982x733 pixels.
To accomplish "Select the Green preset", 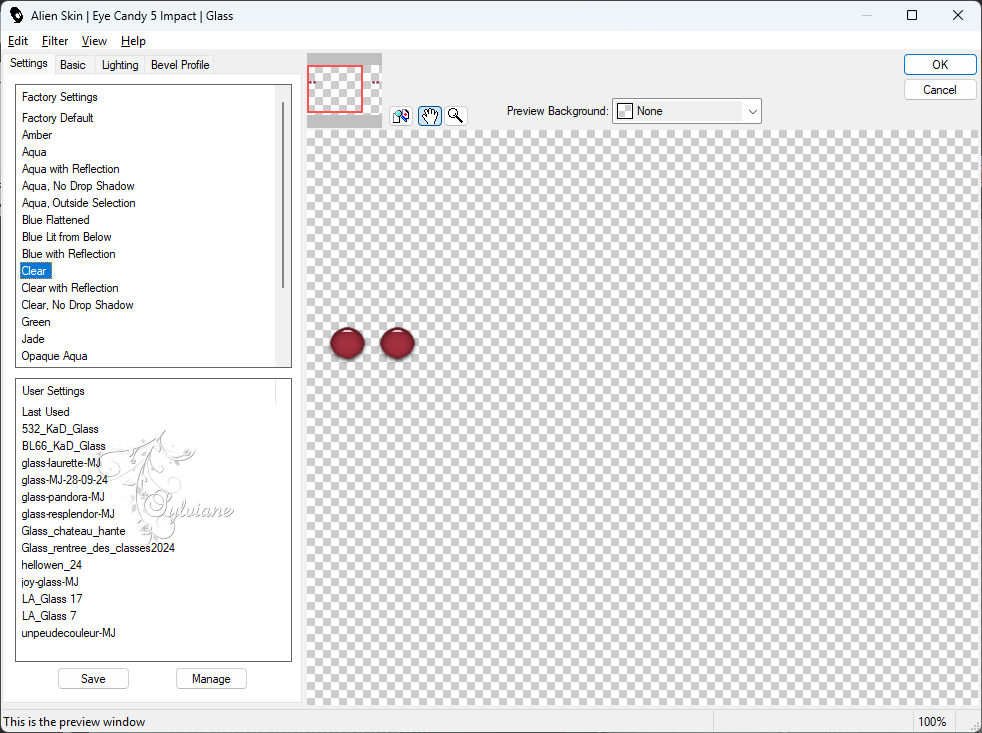I will click(36, 321).
